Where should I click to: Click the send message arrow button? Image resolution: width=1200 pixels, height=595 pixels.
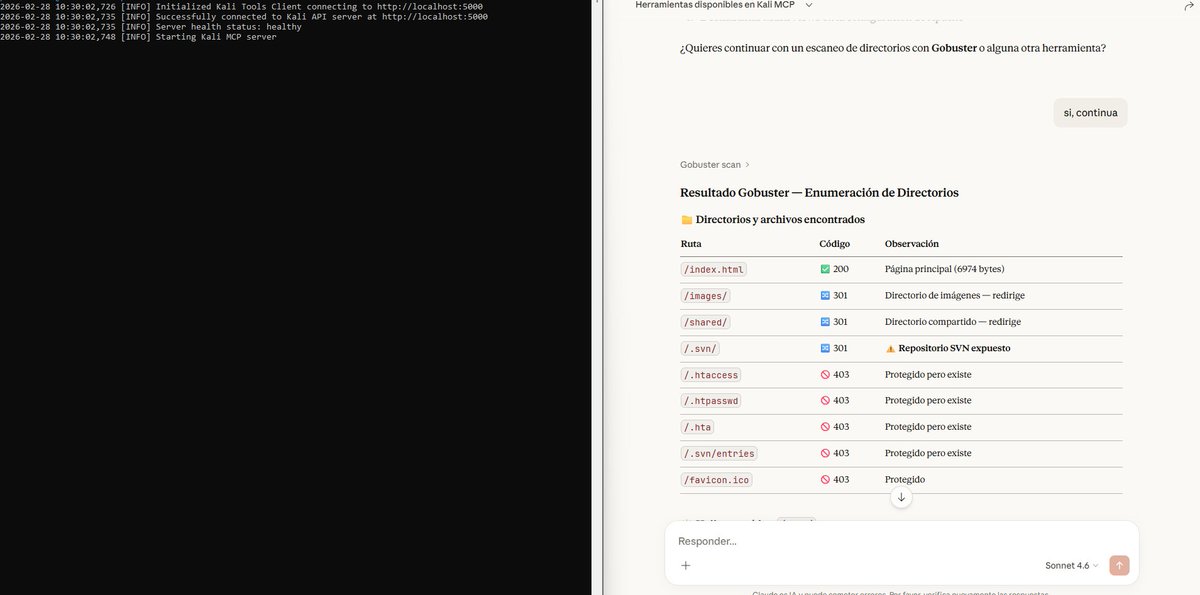click(x=1119, y=565)
